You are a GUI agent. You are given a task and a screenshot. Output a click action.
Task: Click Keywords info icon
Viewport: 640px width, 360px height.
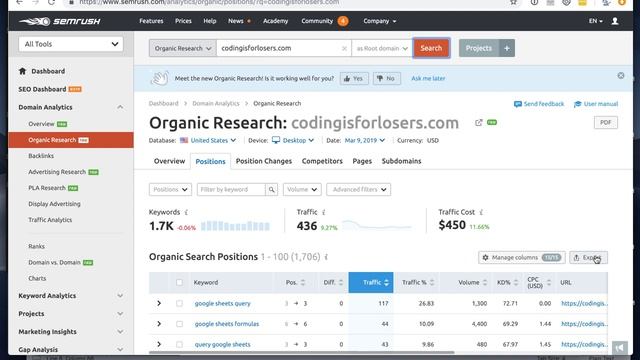pos(187,212)
